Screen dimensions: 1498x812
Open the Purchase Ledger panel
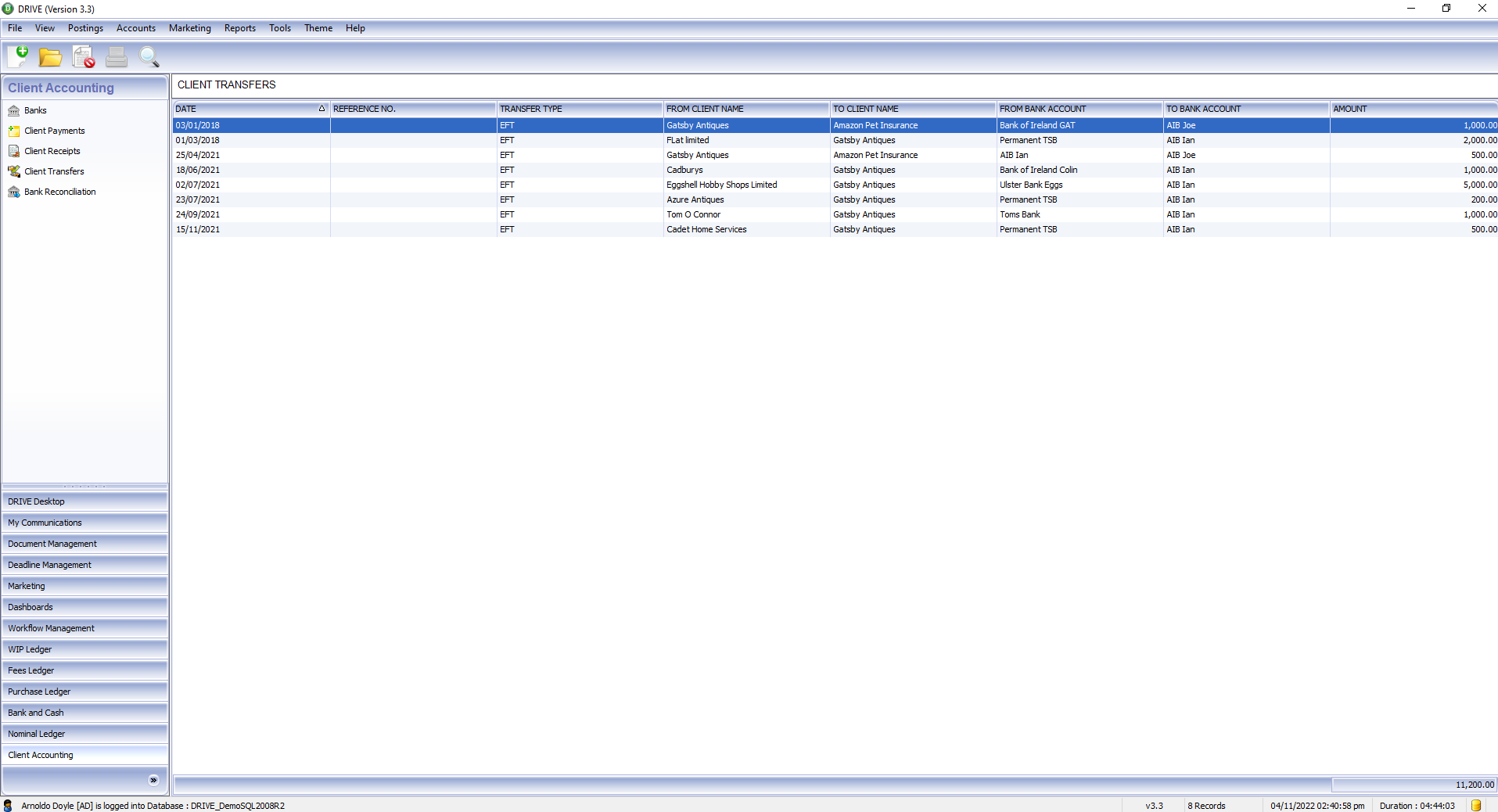click(x=84, y=692)
